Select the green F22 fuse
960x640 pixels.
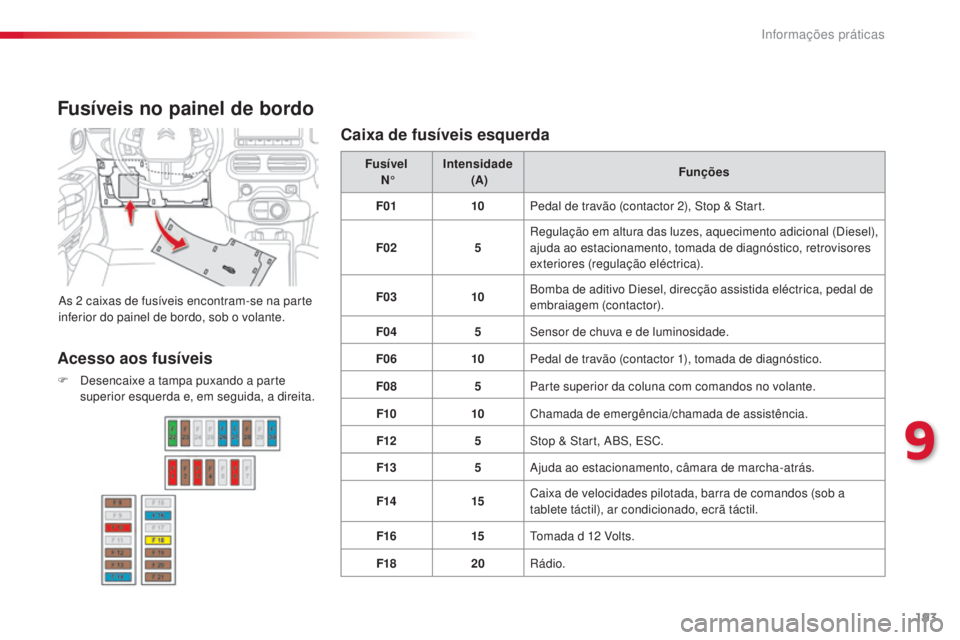[x=173, y=434]
